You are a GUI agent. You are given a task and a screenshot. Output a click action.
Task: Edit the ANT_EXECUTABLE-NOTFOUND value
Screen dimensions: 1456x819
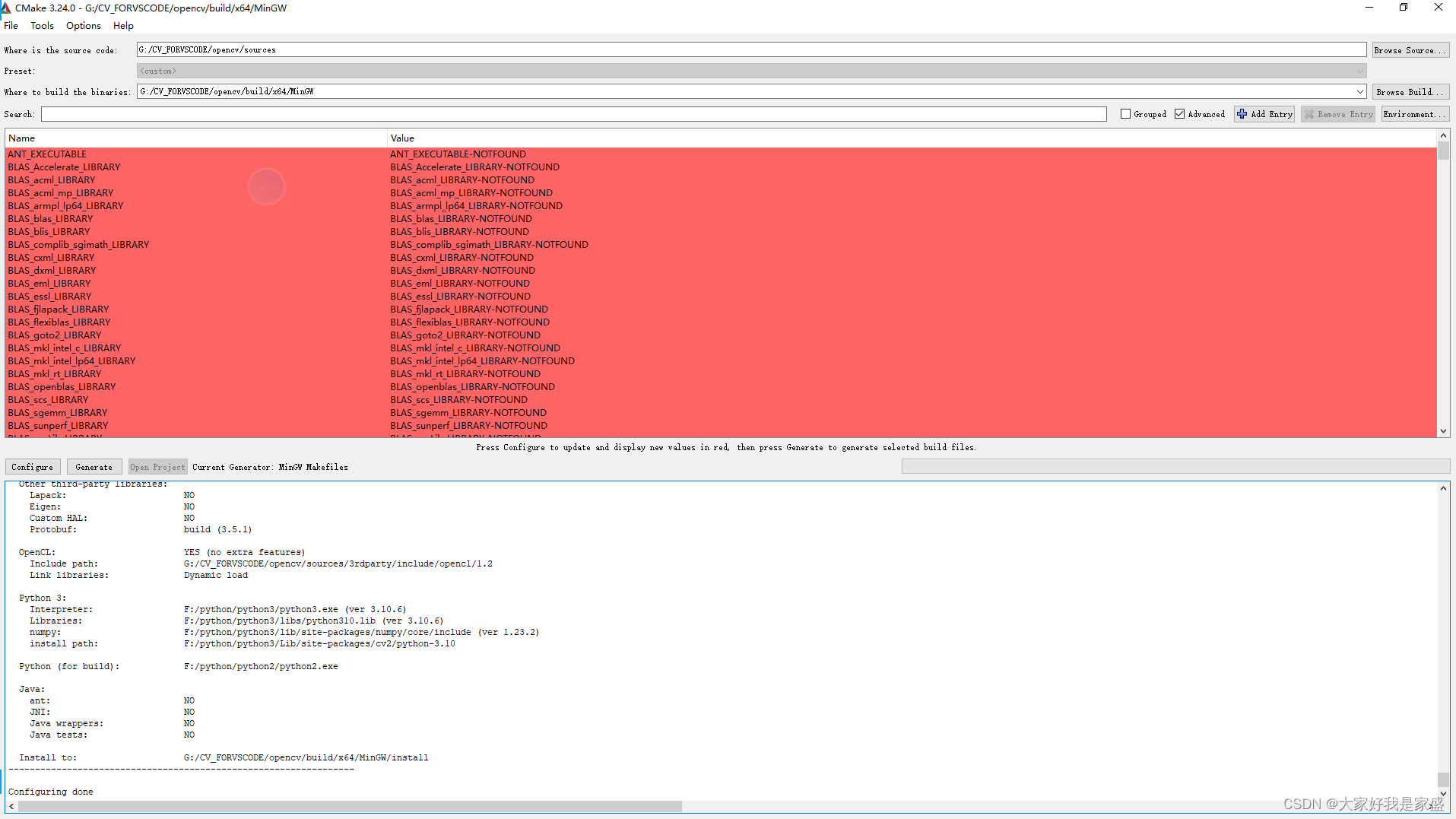458,154
